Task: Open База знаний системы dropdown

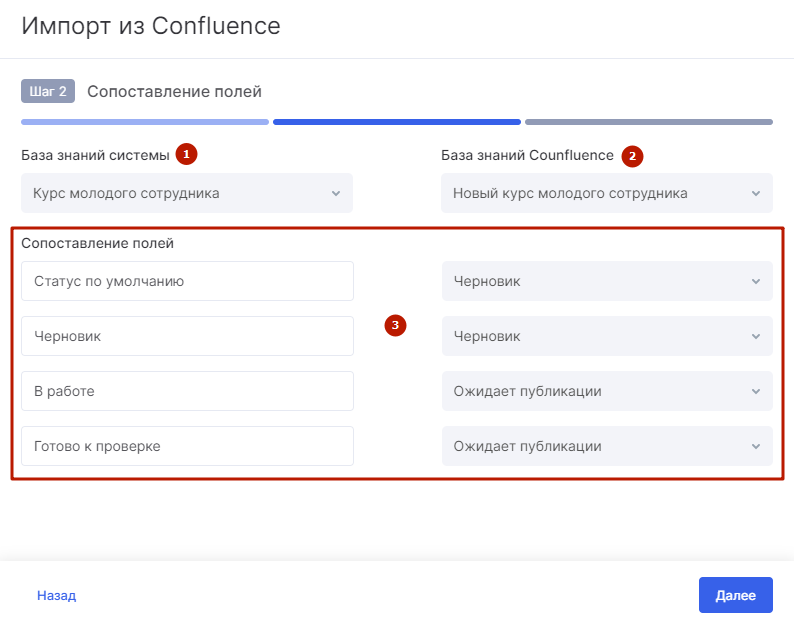Action: (186, 193)
